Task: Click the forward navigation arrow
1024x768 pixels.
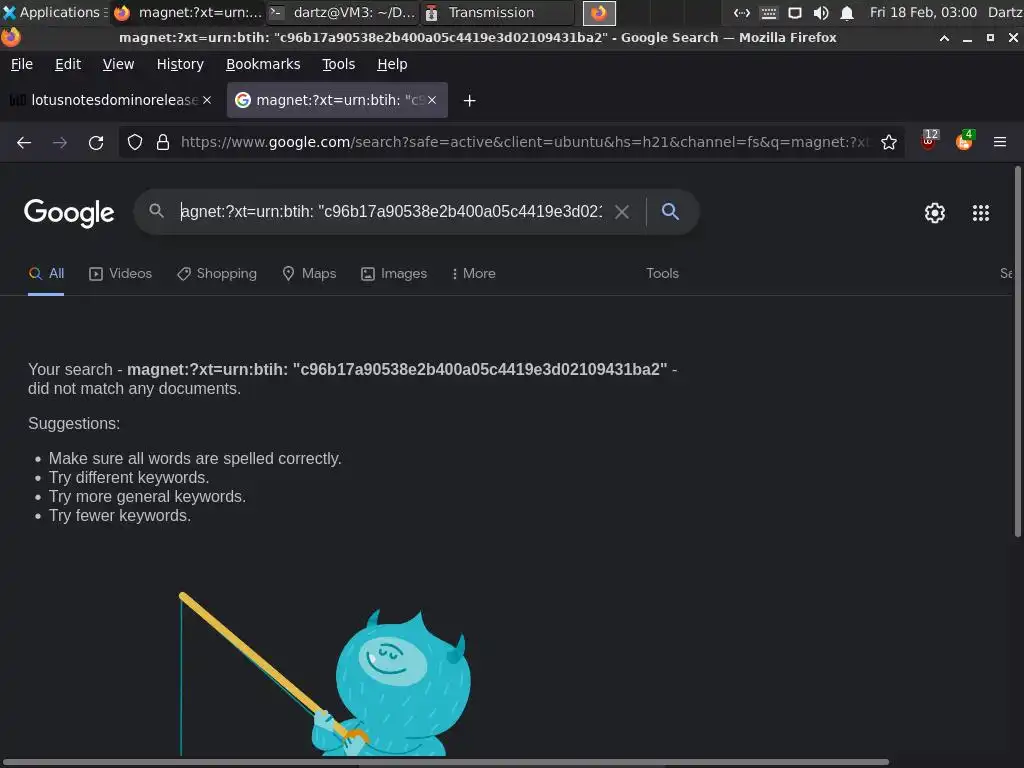Action: pyautogui.click(x=60, y=142)
